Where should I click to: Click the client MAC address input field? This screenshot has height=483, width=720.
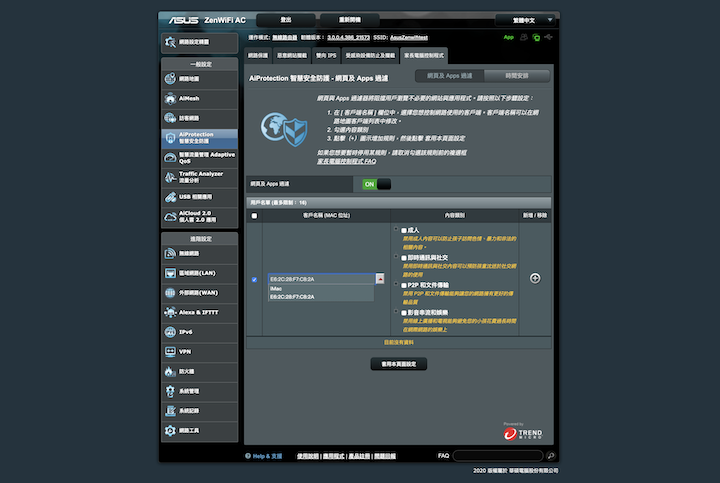pyautogui.click(x=322, y=279)
